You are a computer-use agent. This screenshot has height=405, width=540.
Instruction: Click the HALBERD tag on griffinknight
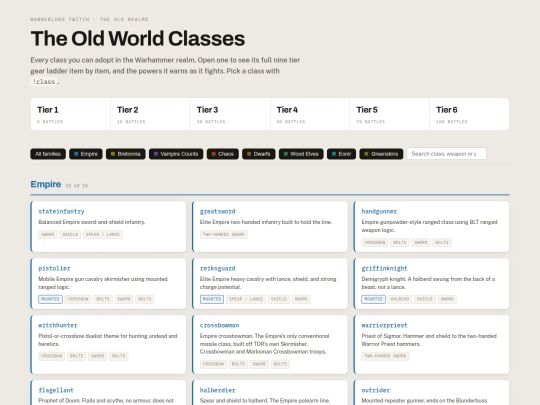[x=399, y=299]
